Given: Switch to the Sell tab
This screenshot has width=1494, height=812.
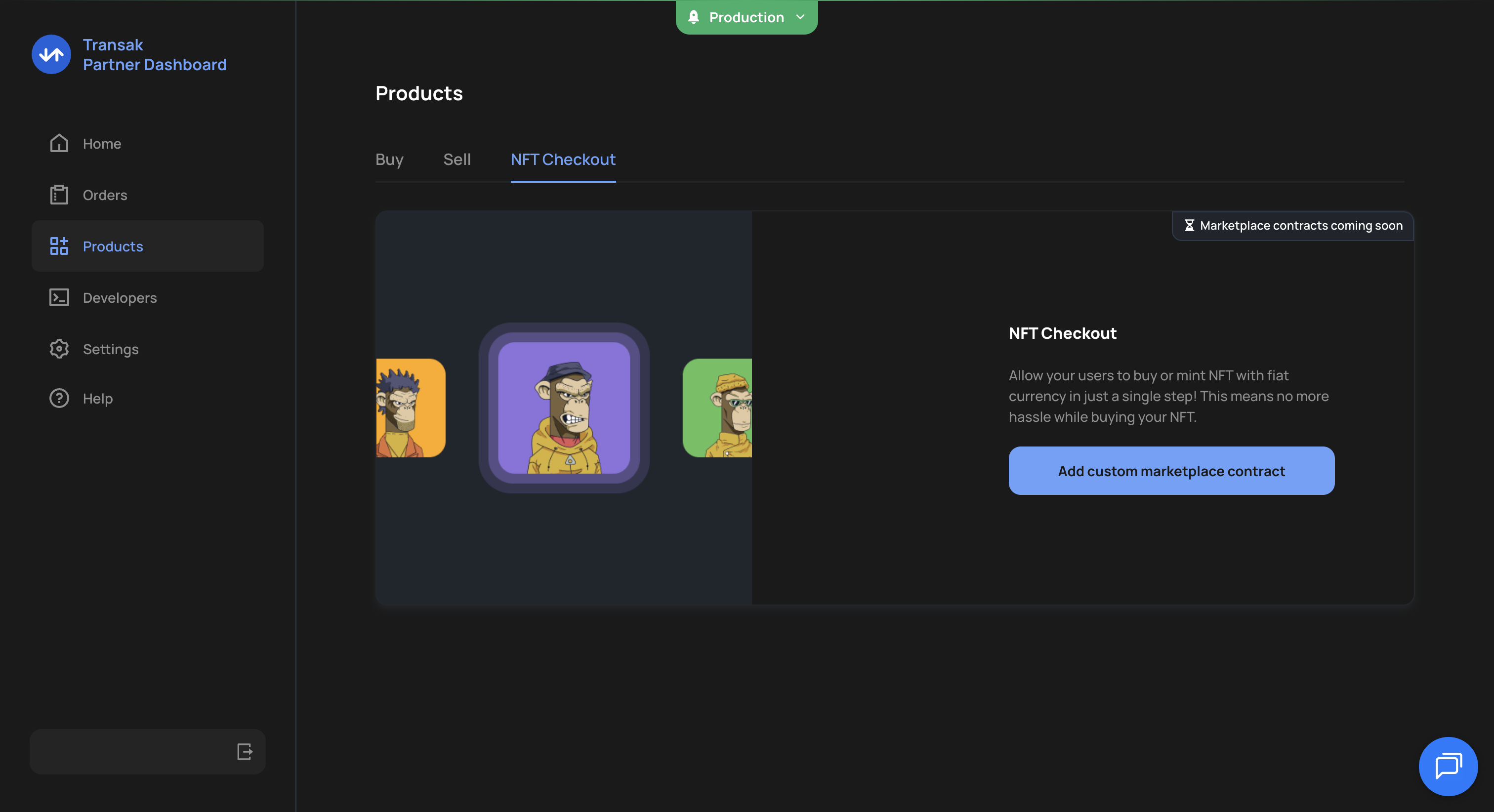Looking at the screenshot, I should (457, 160).
